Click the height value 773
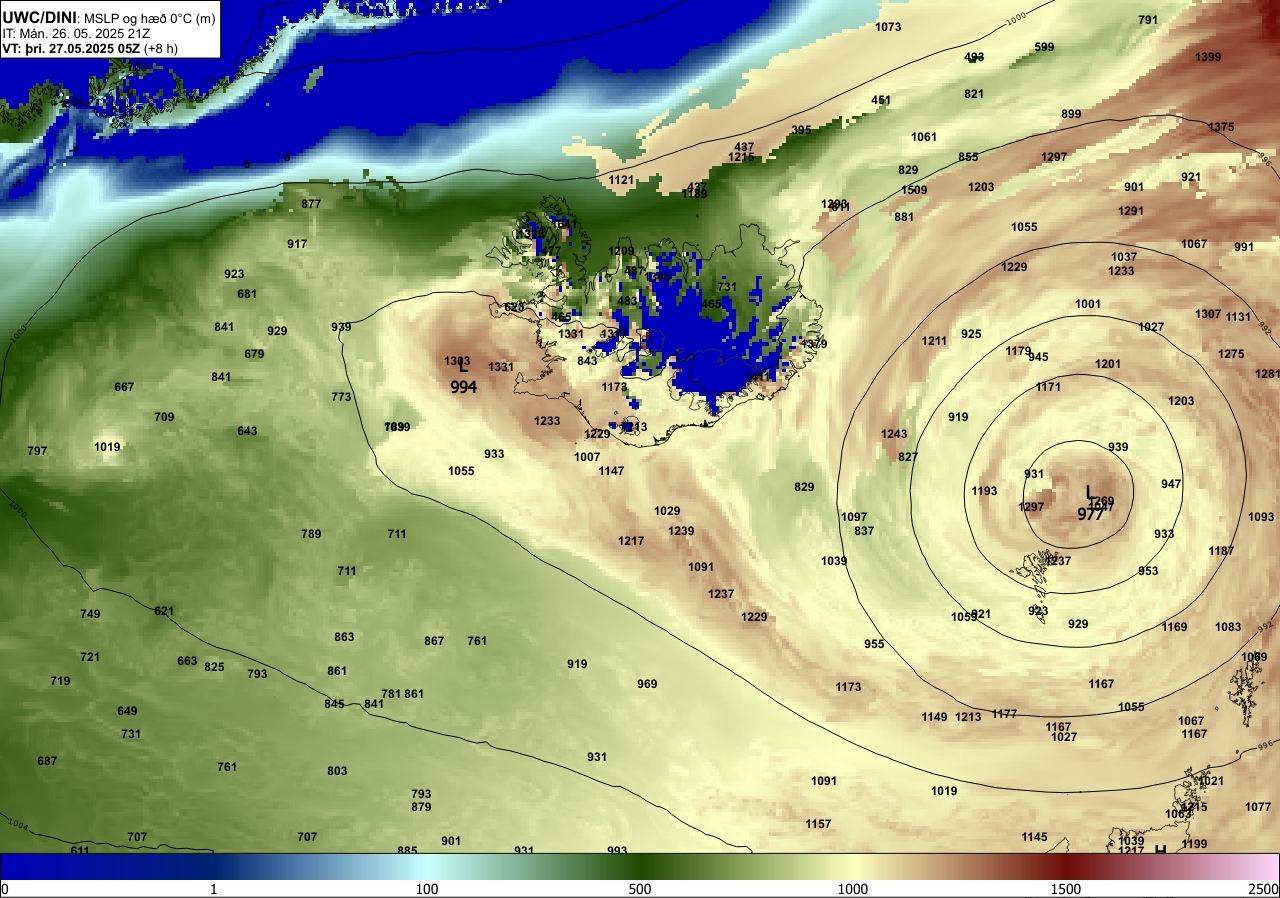Image resolution: width=1280 pixels, height=898 pixels. (341, 397)
